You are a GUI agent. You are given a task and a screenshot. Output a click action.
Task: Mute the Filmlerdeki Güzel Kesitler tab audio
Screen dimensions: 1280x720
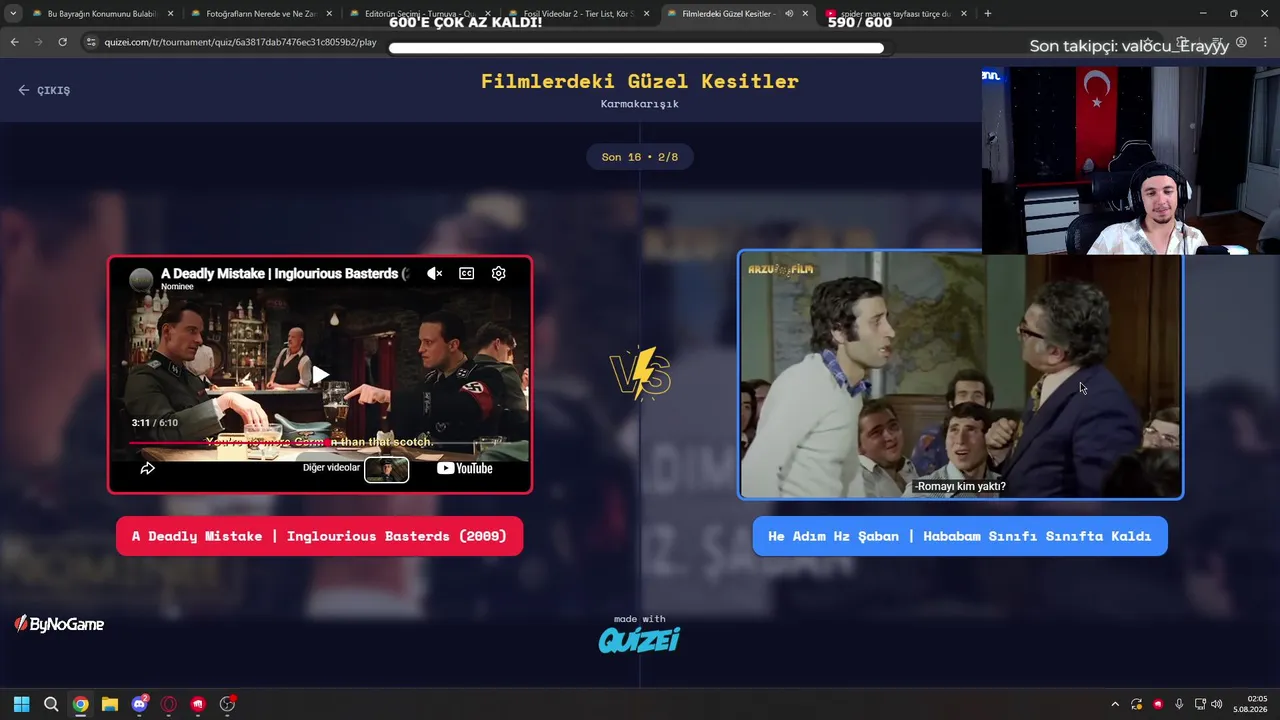(789, 14)
